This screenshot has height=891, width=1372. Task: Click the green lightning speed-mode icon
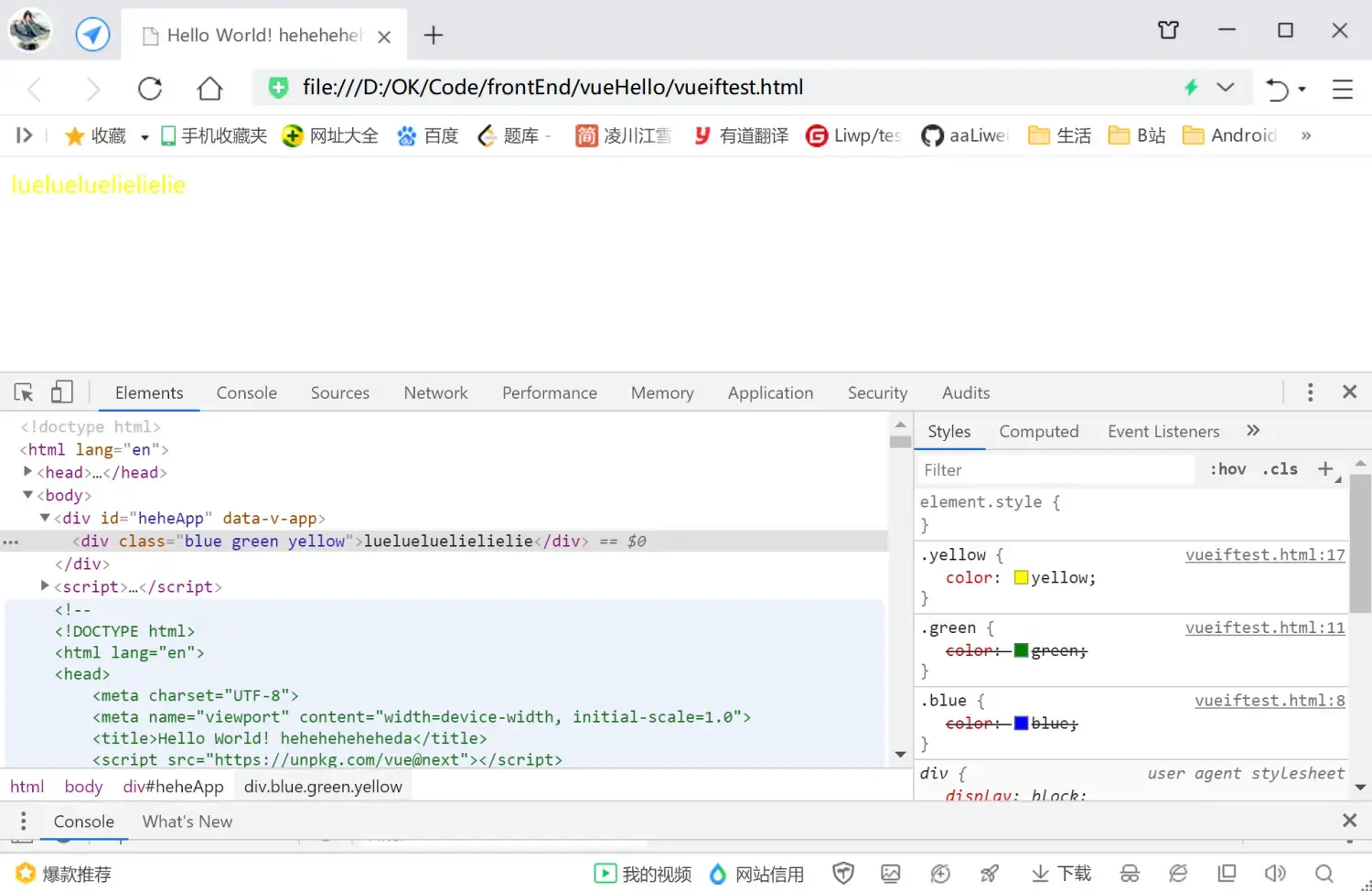pos(1191,87)
